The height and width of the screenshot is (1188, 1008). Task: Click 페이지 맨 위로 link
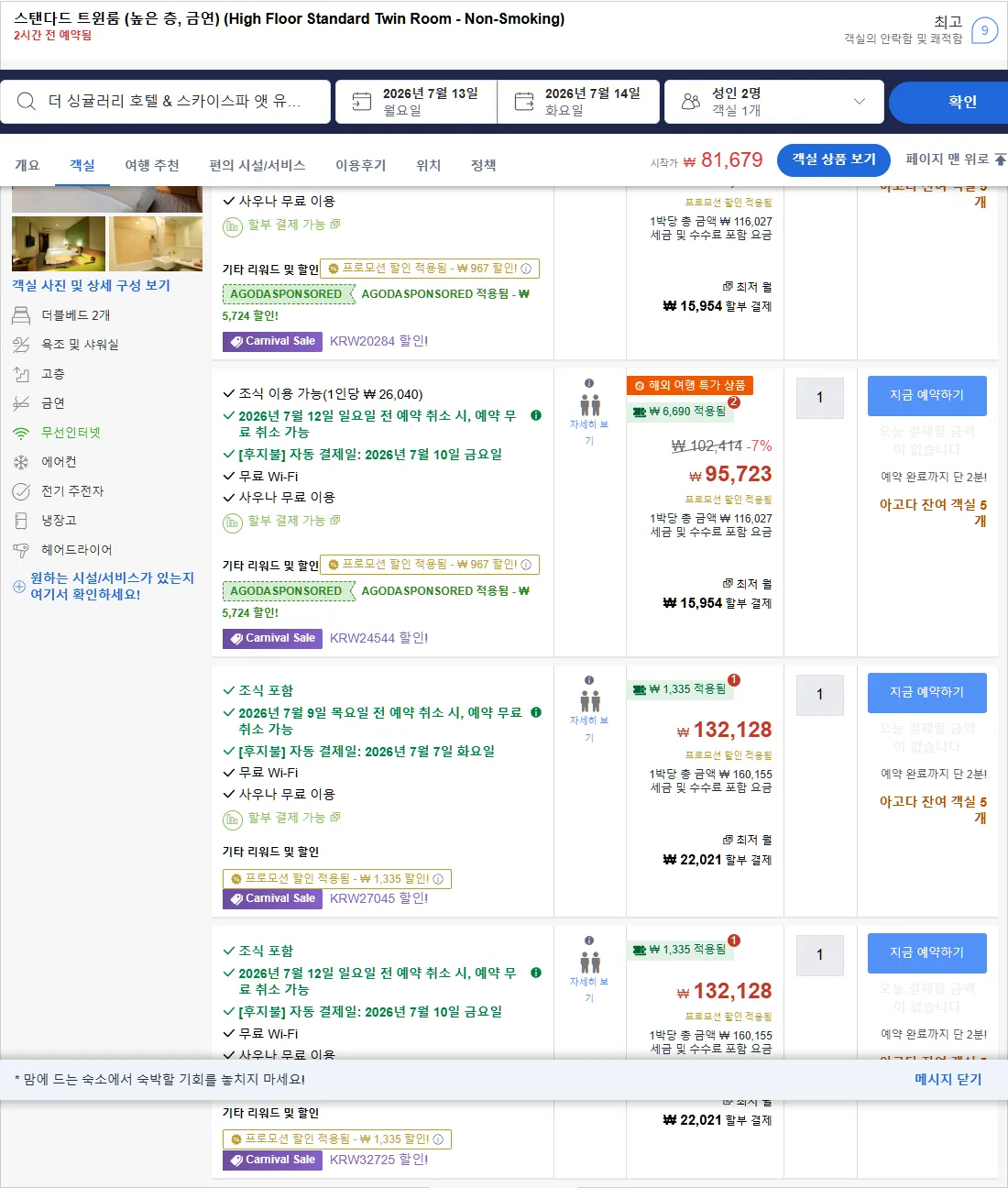(x=955, y=159)
